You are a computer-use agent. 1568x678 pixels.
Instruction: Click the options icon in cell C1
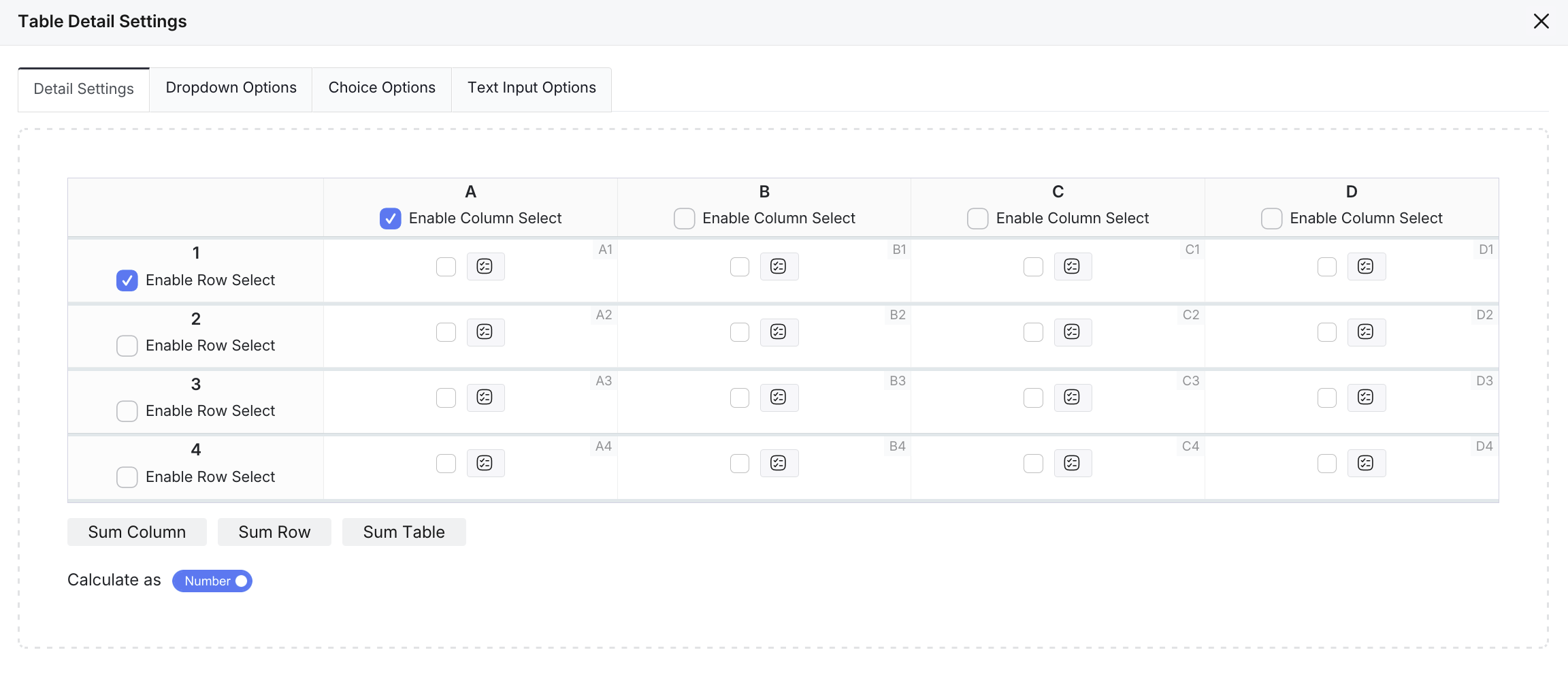tap(1073, 266)
